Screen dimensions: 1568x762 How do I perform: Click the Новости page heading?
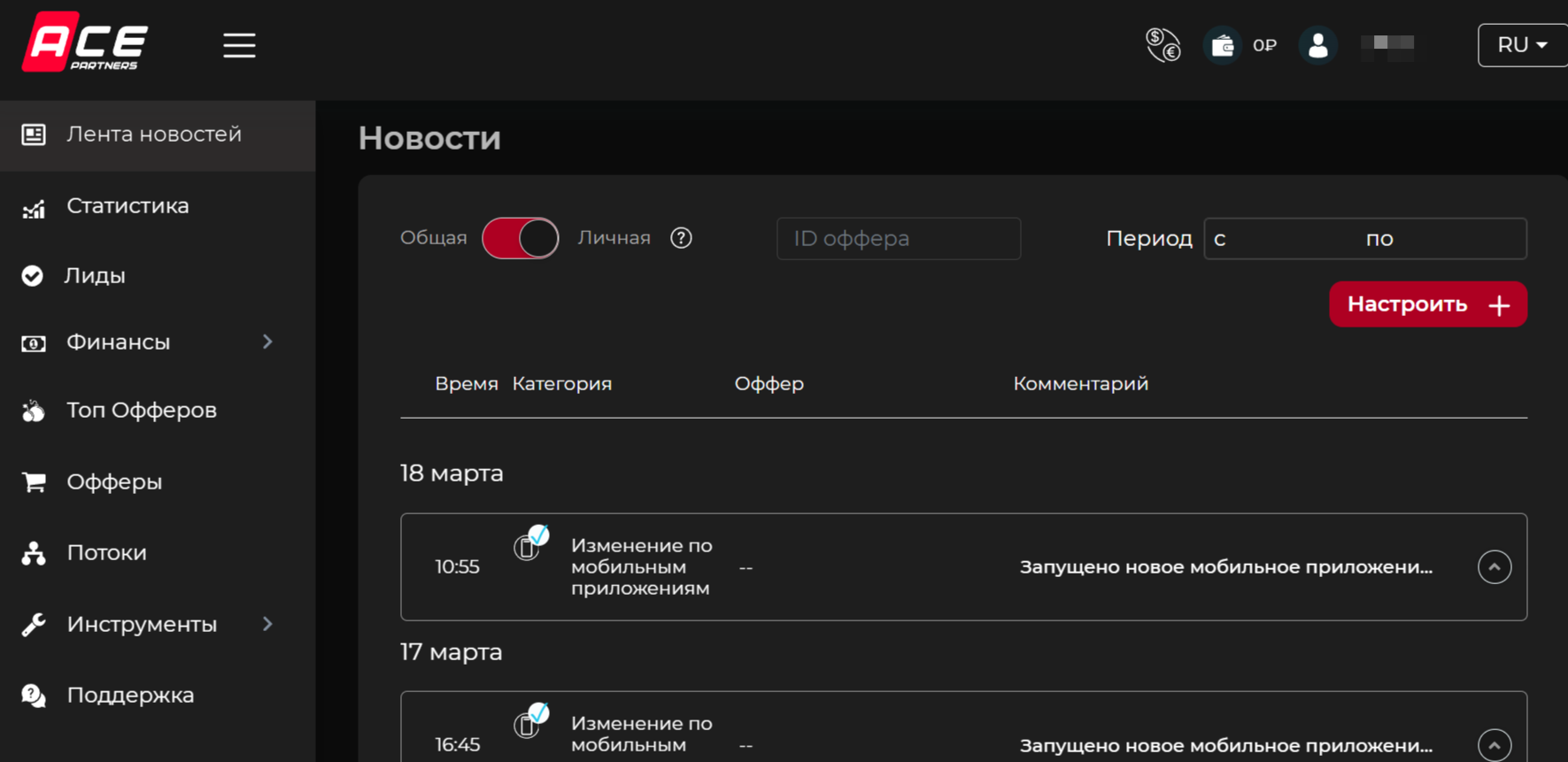(x=429, y=138)
